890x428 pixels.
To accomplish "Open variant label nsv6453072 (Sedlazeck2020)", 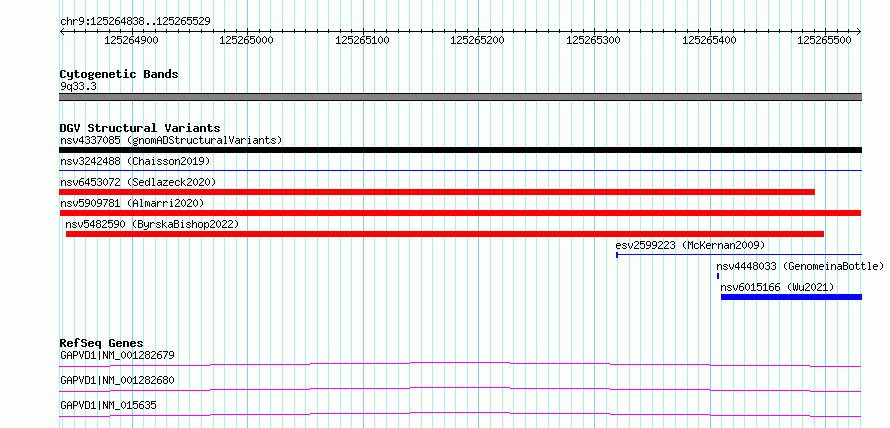I will pyautogui.click(x=138, y=182).
